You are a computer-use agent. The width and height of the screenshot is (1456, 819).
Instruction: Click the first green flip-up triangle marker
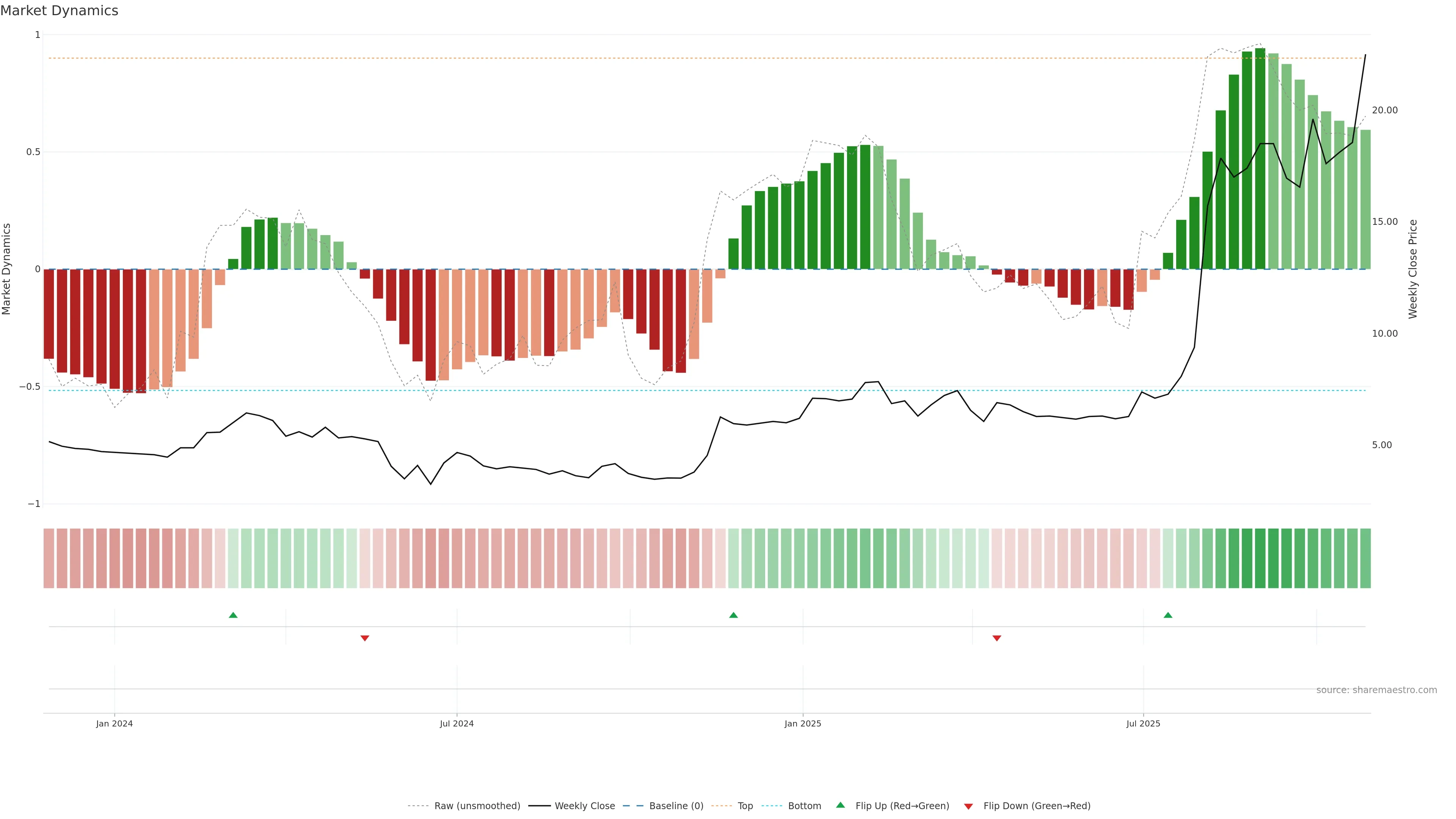click(x=233, y=615)
